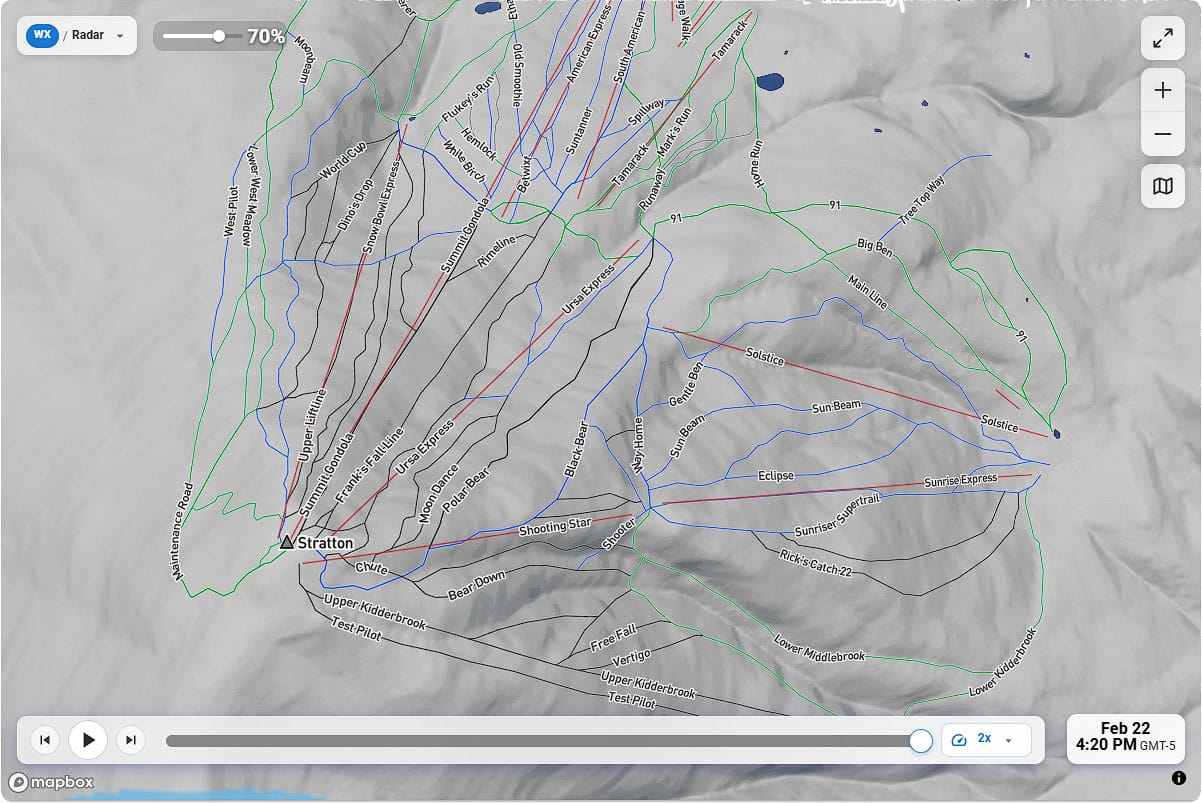Screen dimensions: 1202x803
Task: Click the Free Fall trail label
Action: 613,638
